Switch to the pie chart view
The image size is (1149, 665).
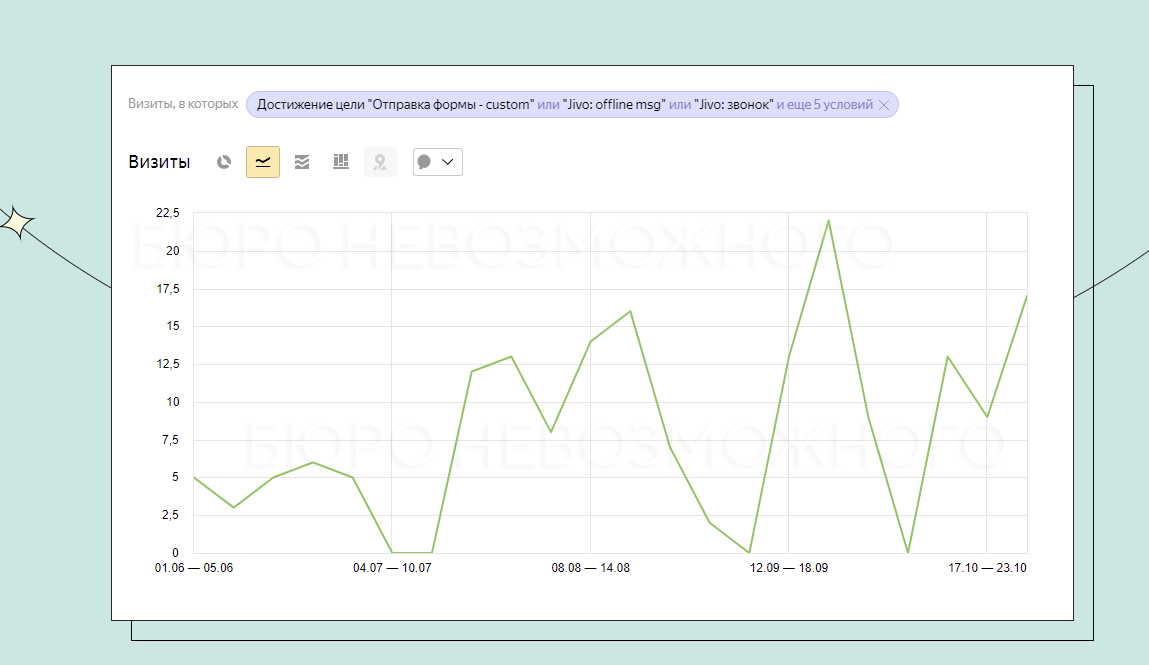[224, 162]
